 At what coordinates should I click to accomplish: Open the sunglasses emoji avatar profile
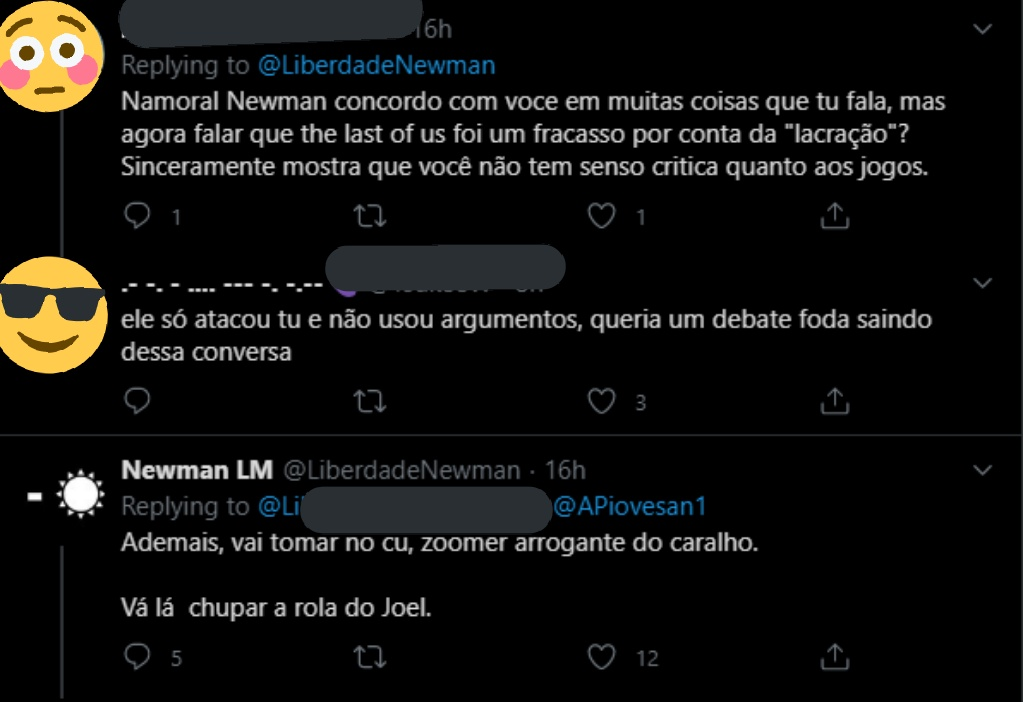point(51,312)
